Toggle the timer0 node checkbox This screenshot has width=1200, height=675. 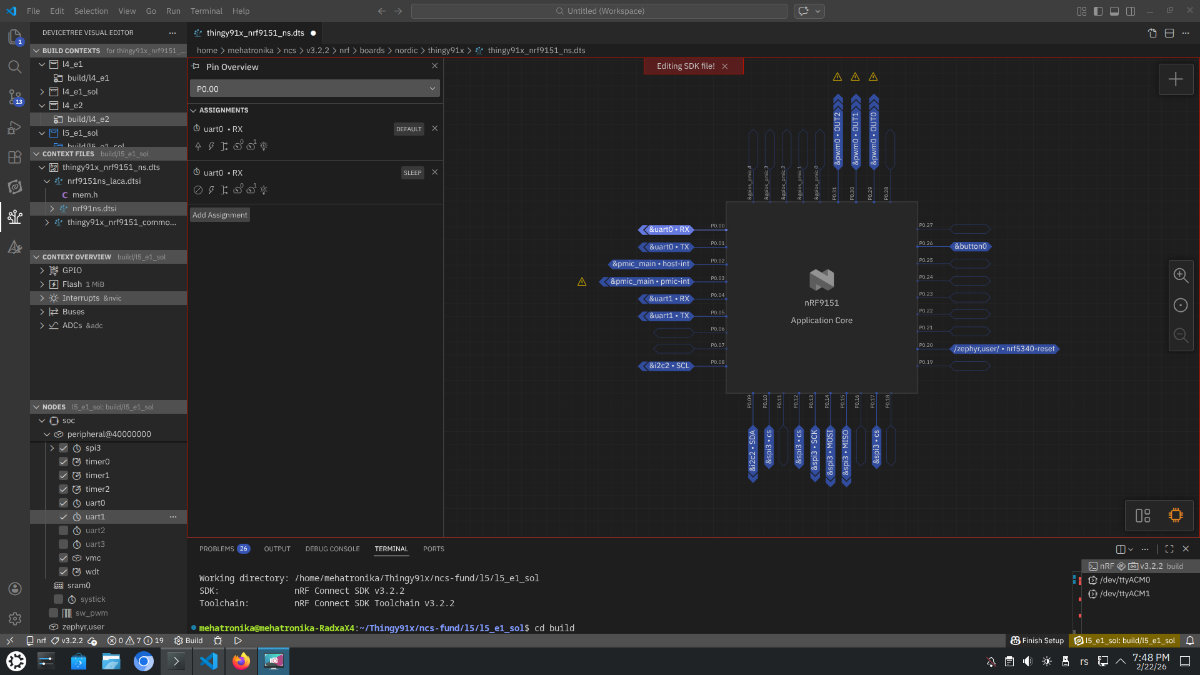coord(64,462)
